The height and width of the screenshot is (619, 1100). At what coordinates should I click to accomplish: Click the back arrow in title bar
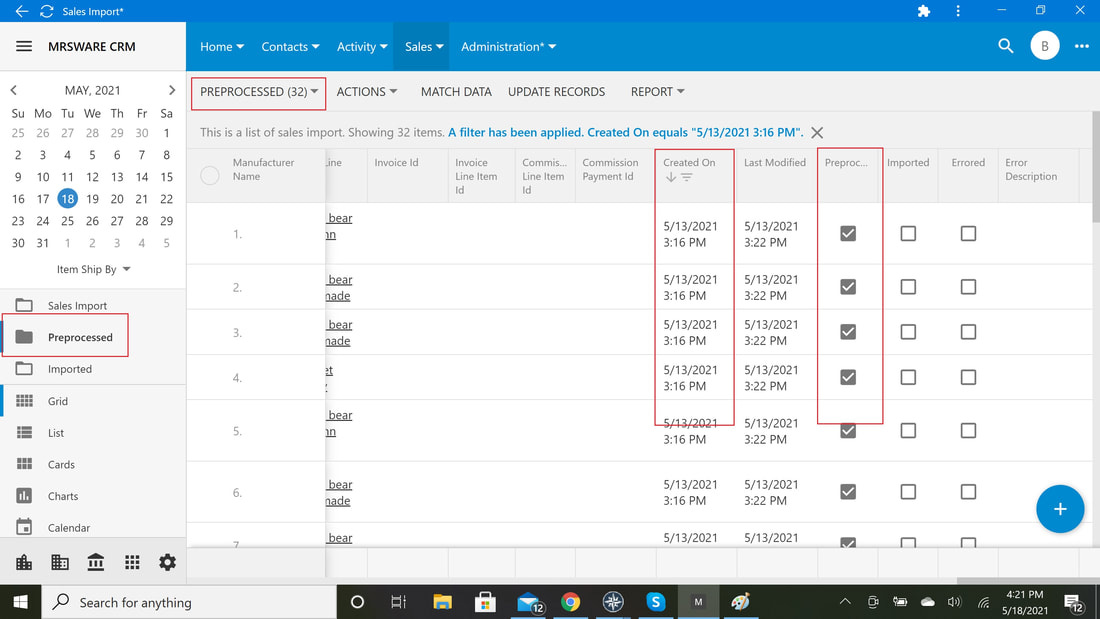(x=22, y=11)
